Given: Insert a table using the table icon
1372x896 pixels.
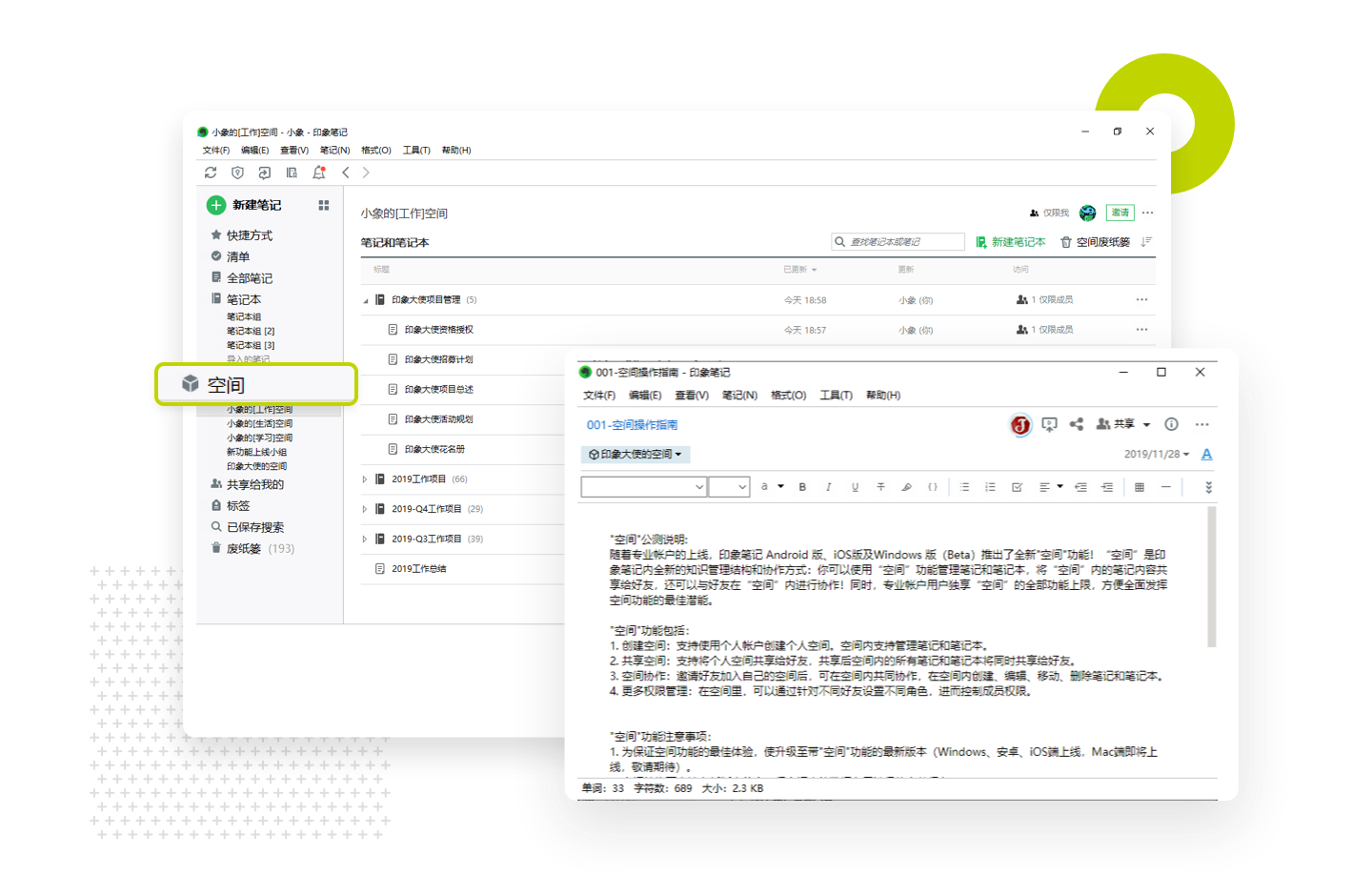Looking at the screenshot, I should (1140, 487).
